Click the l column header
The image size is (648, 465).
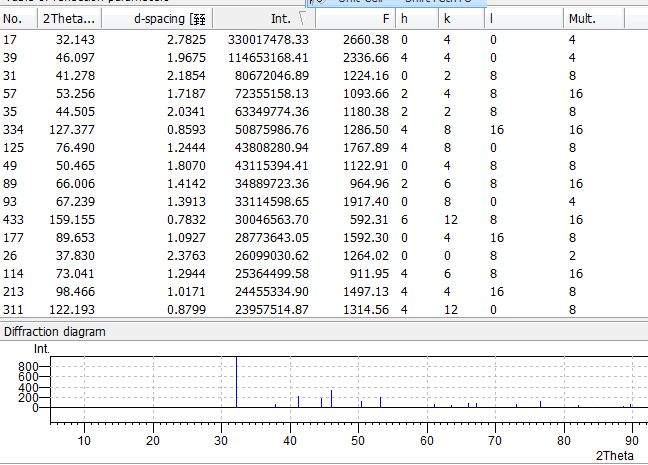[x=524, y=19]
